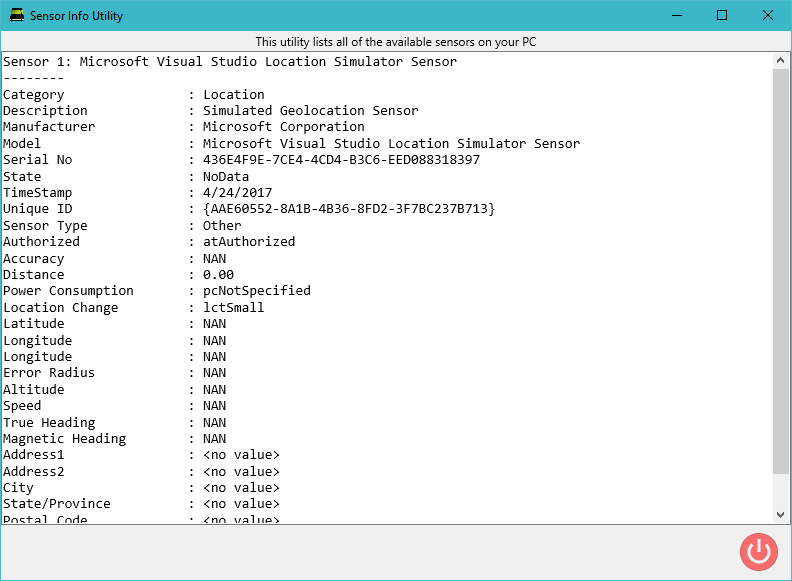The width and height of the screenshot is (792, 581).
Task: Click the Magnetic Heading label
Action: (x=65, y=439)
